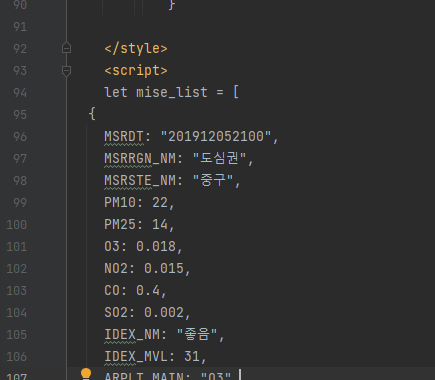Click the O3: 0.018 line

143,247
